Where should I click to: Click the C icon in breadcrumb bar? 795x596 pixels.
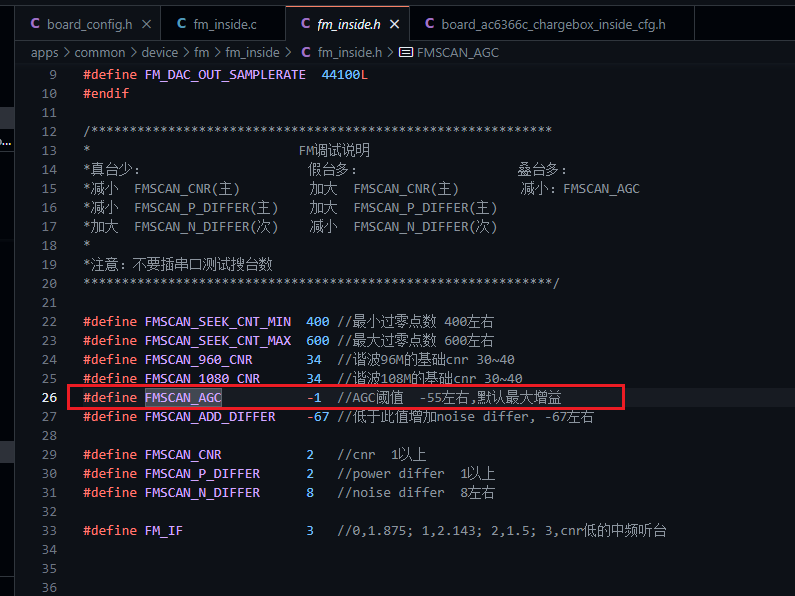coord(306,52)
